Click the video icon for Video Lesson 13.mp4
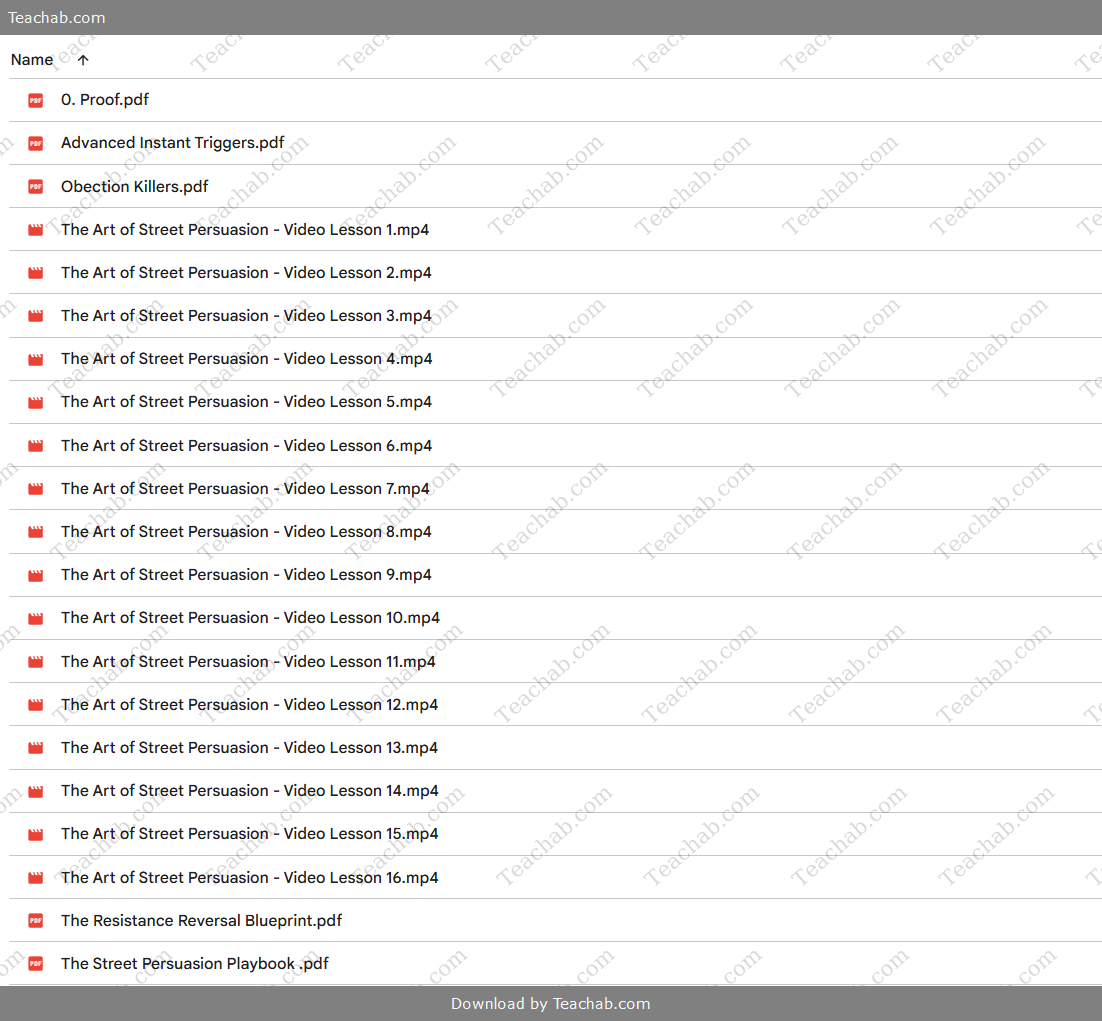 pos(36,748)
